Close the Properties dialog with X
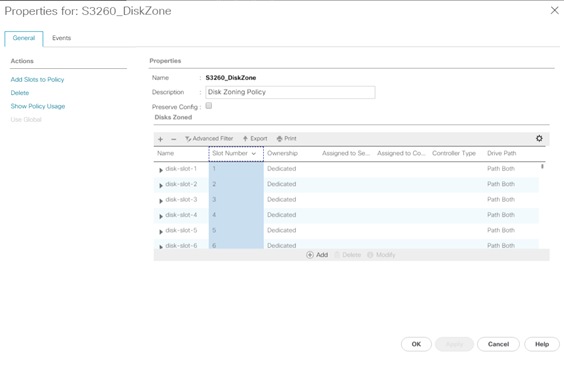The image size is (564, 365). click(x=555, y=10)
